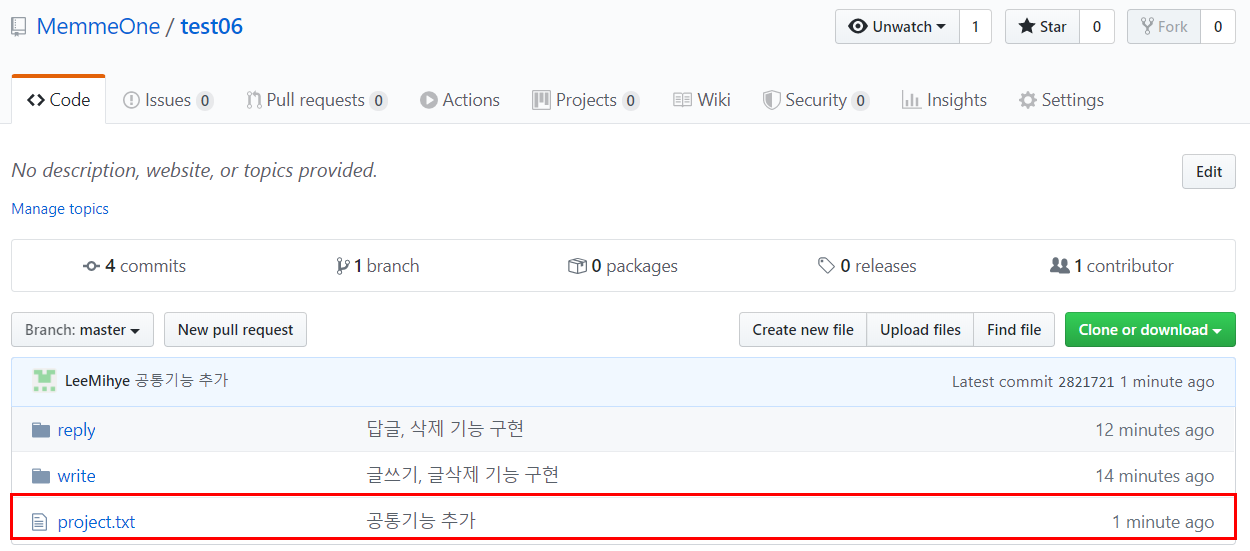The width and height of the screenshot is (1250, 551).
Task: Open the write folder
Action: [x=76, y=476]
